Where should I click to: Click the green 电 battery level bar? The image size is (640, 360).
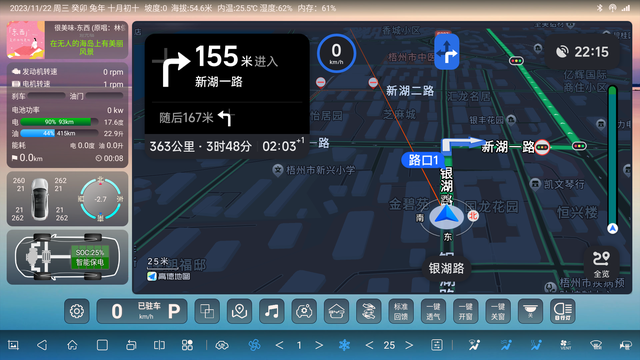[x=59, y=122]
